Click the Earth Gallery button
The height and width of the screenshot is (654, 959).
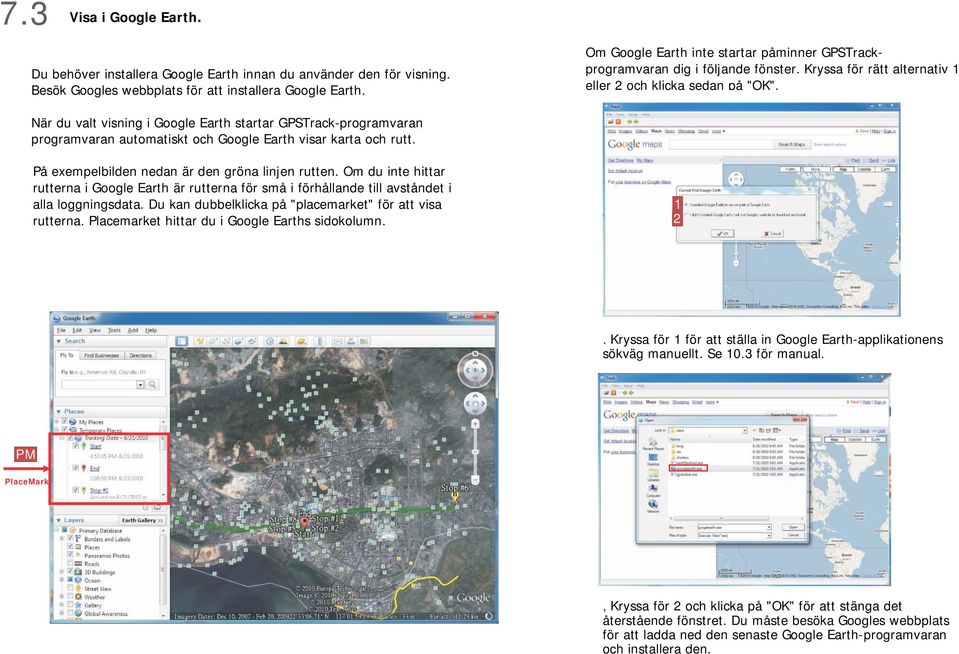pos(142,520)
